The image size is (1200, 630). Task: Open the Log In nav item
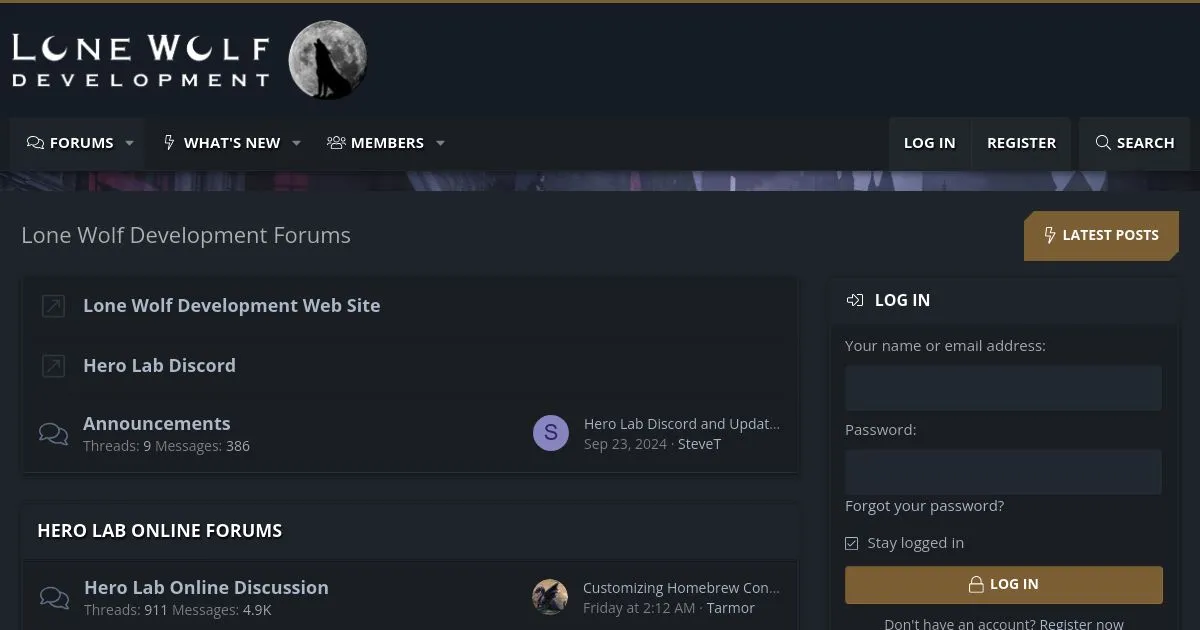(929, 143)
